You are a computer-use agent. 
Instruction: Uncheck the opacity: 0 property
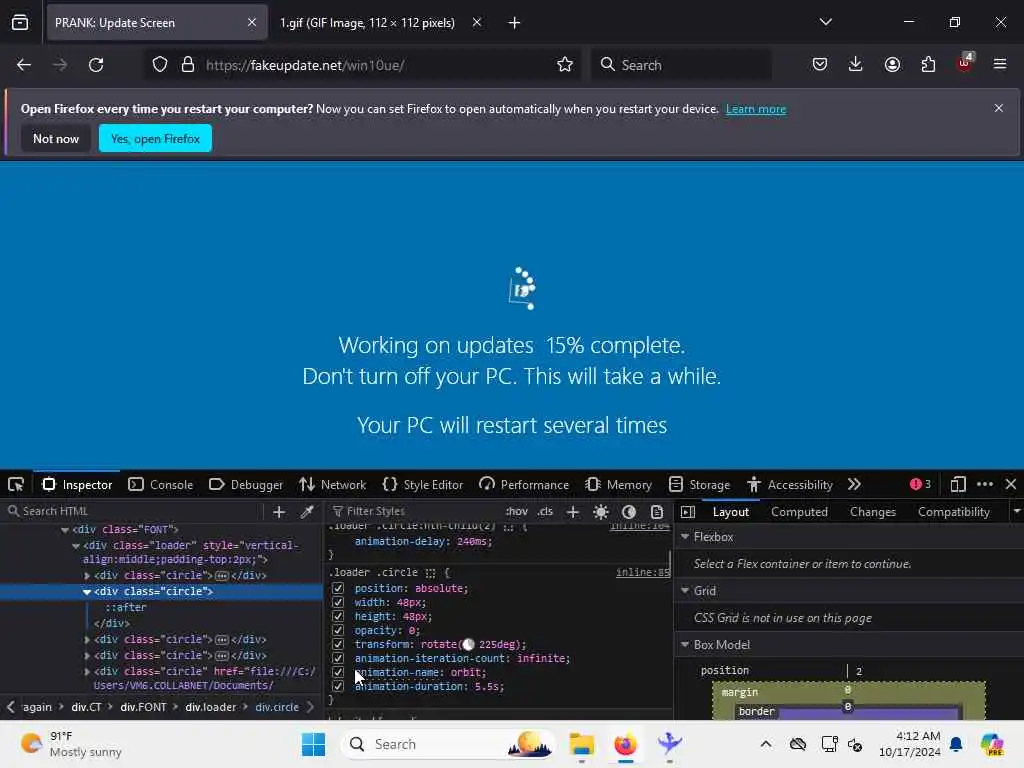coord(338,630)
